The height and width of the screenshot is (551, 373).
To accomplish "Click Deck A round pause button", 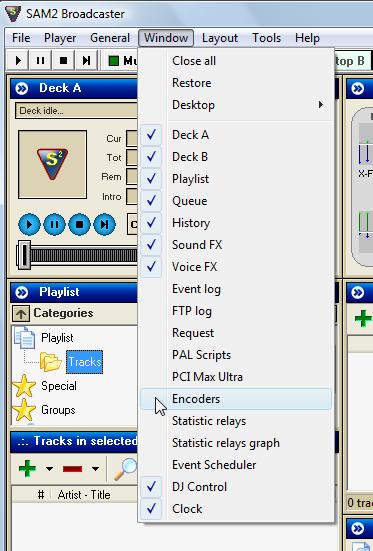I will click(x=54, y=224).
